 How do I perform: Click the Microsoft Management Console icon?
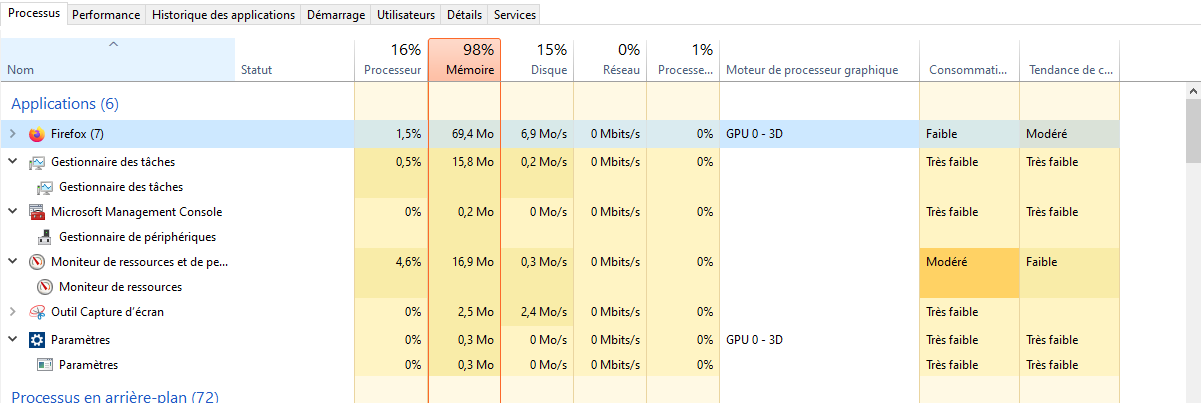pyautogui.click(x=37, y=212)
